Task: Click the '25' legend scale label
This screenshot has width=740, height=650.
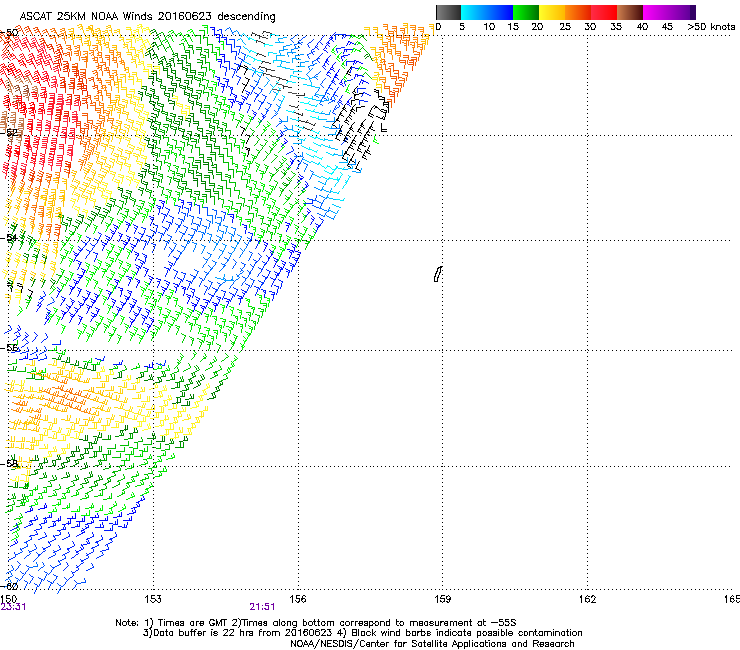Action: click(x=565, y=27)
